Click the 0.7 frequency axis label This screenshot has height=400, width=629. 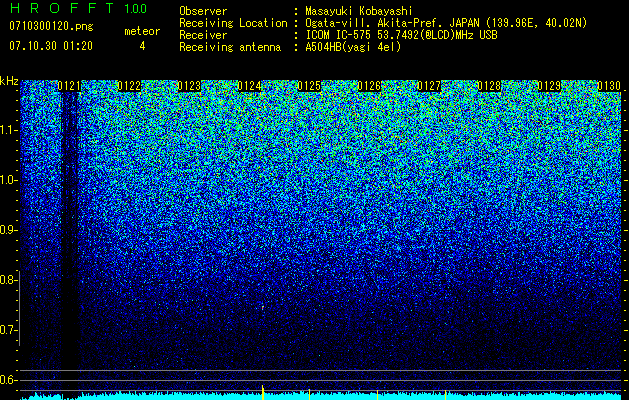tap(8, 330)
